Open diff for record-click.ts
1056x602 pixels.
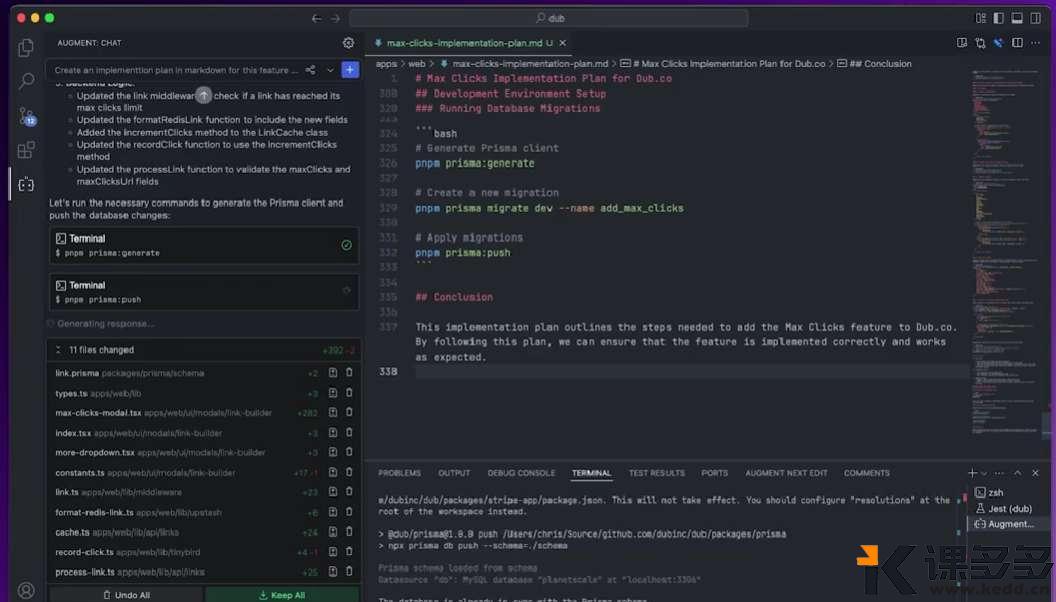coord(333,551)
